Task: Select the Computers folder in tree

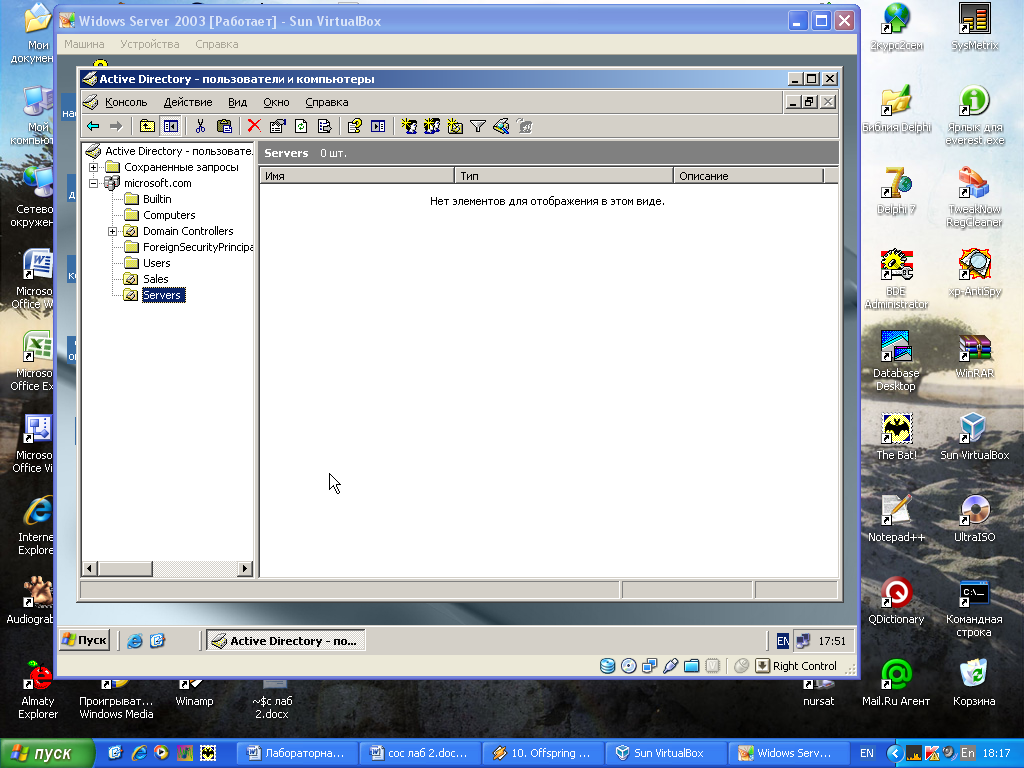Action: point(169,215)
